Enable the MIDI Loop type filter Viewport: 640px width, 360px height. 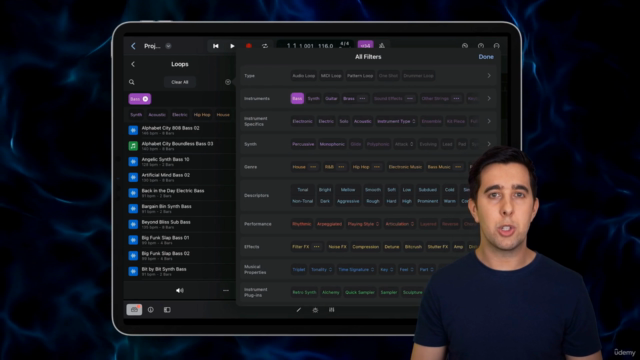[x=331, y=76]
